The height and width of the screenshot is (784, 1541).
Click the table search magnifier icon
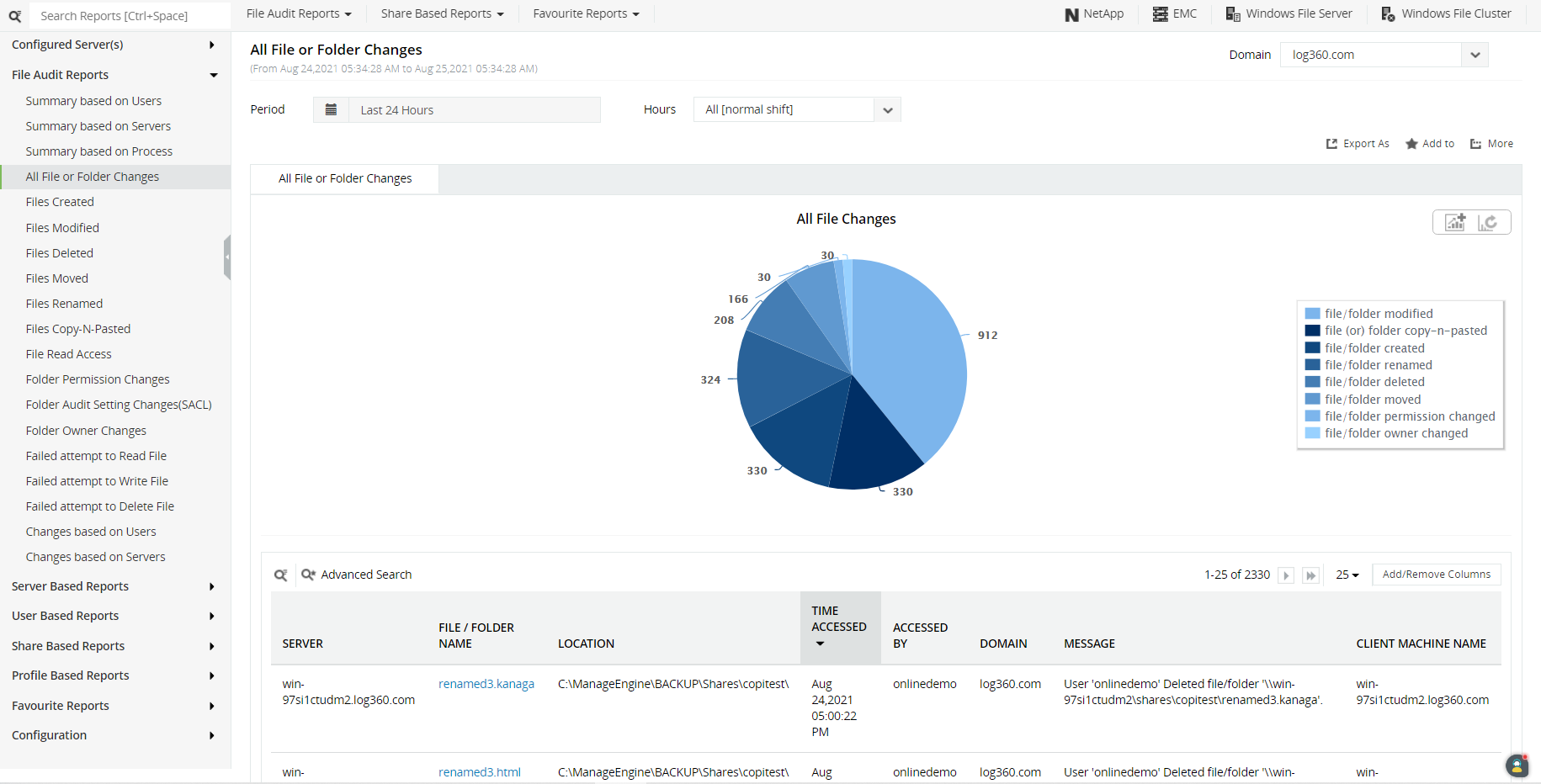(281, 575)
